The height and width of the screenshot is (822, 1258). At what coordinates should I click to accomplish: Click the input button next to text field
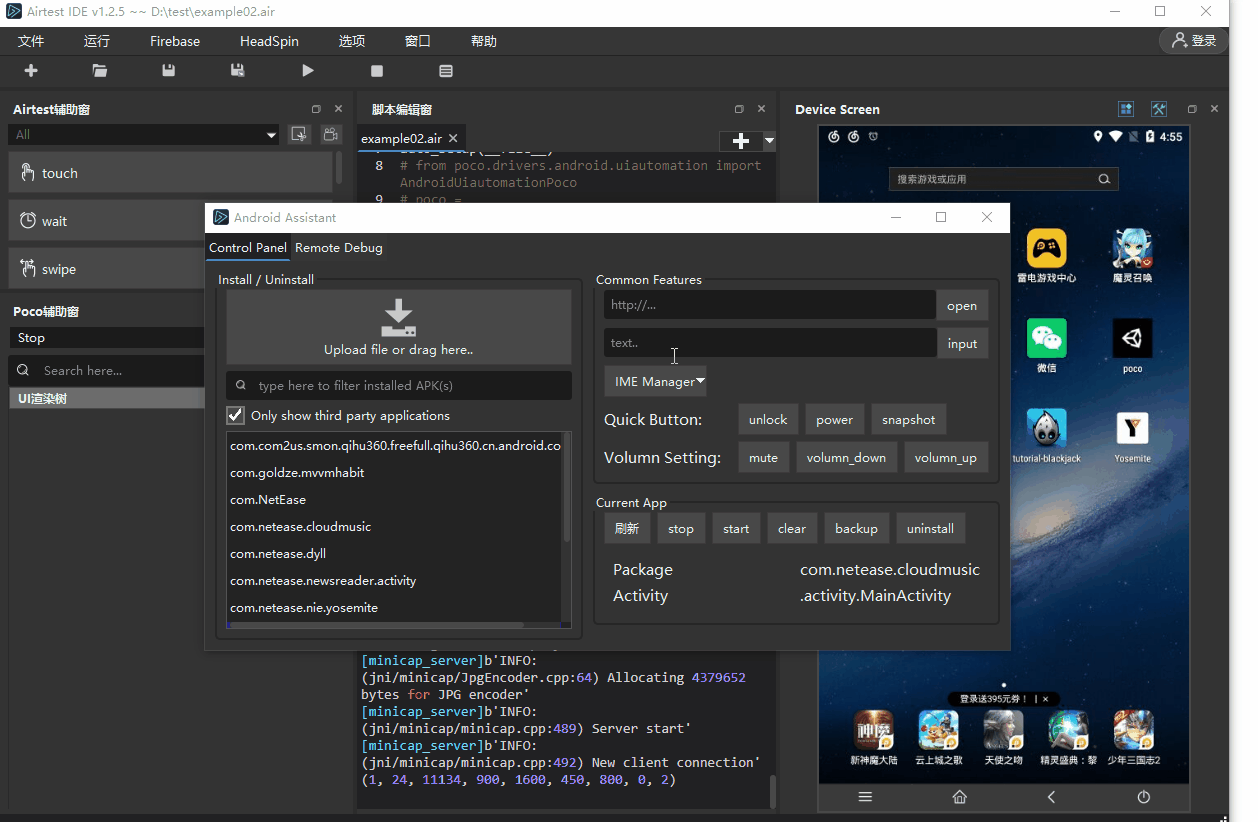(x=962, y=344)
